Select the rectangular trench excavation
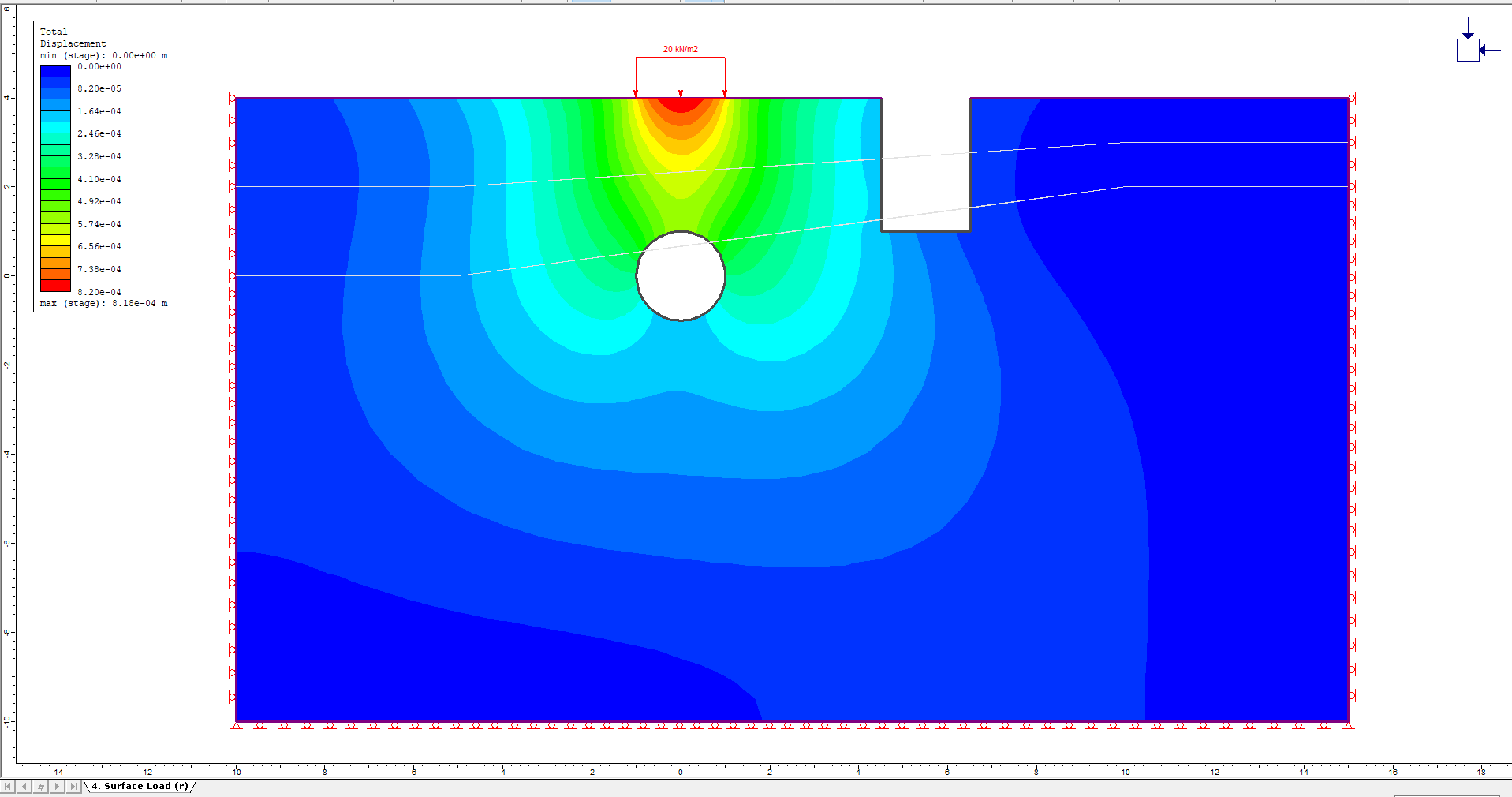1512x797 pixels. [924, 166]
